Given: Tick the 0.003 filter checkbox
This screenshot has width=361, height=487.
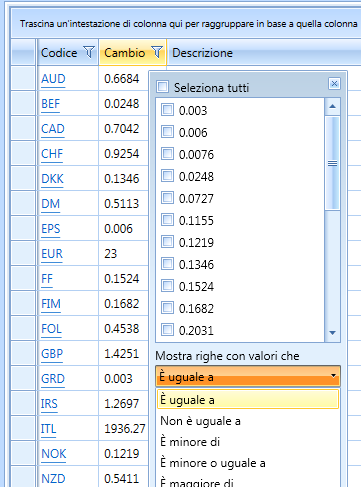Looking at the screenshot, I should (167, 109).
